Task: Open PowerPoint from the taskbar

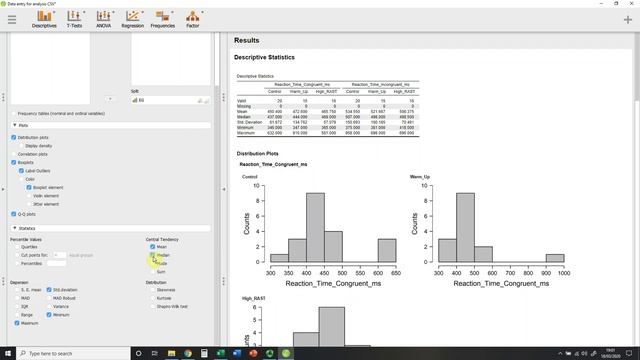Action: click(253, 353)
